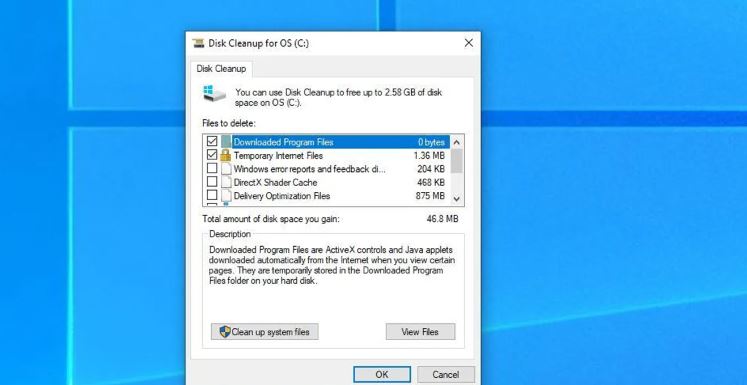Click the Cancel button
Screen dimensions: 747x385
point(446,375)
